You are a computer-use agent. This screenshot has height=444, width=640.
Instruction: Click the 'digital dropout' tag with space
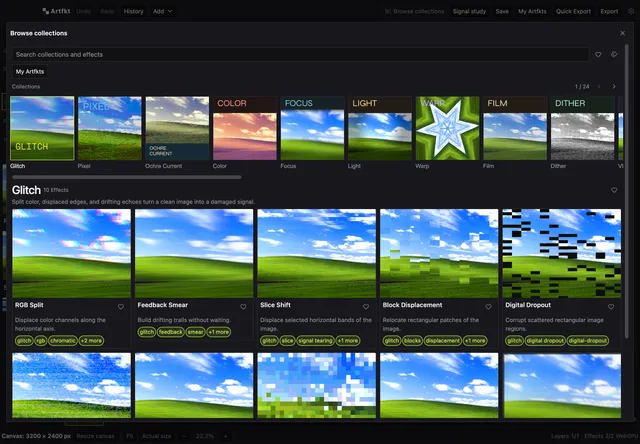545,341
